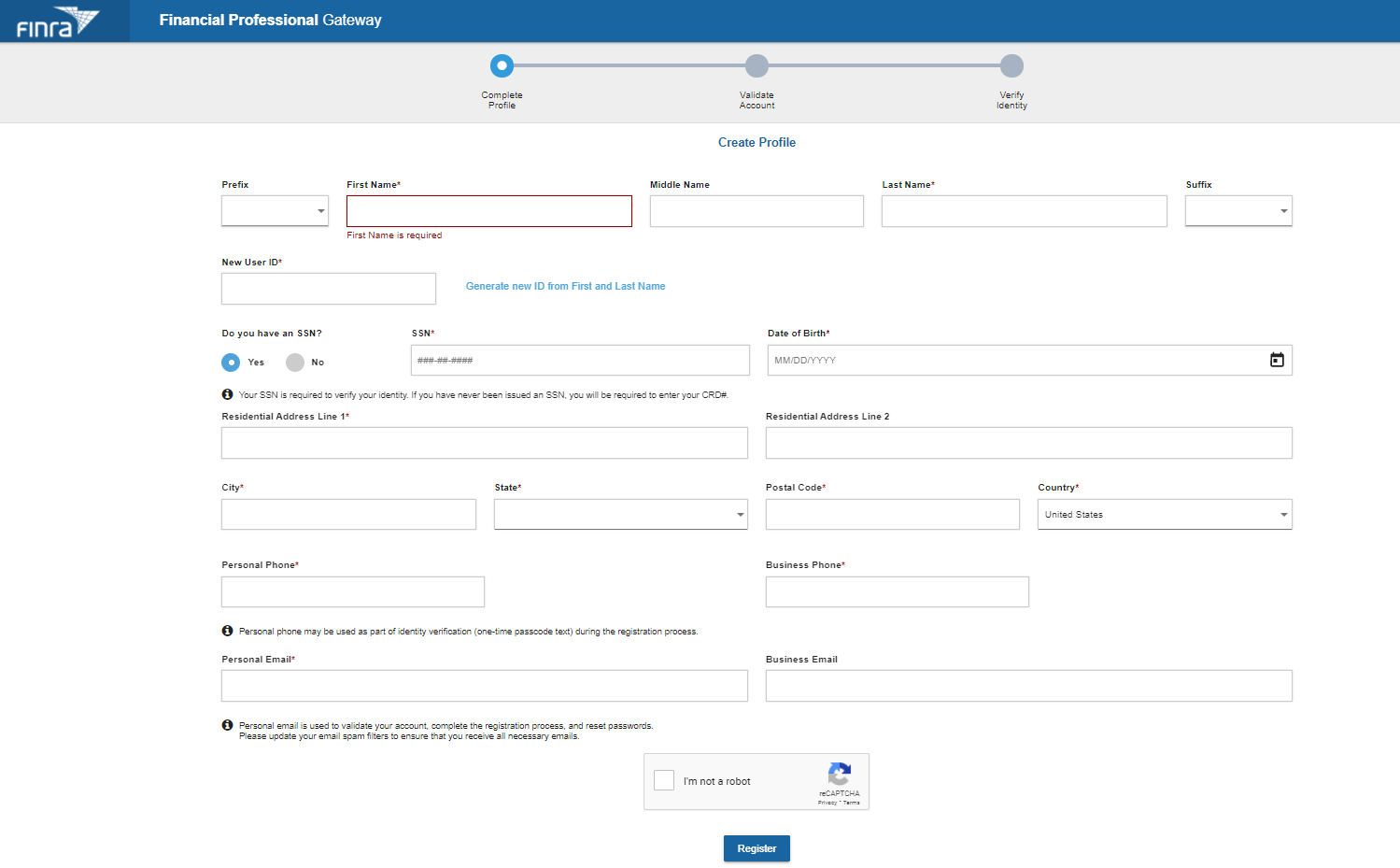This screenshot has height=868, width=1400.
Task: Select the Complete Profile step circle
Action: [502, 65]
